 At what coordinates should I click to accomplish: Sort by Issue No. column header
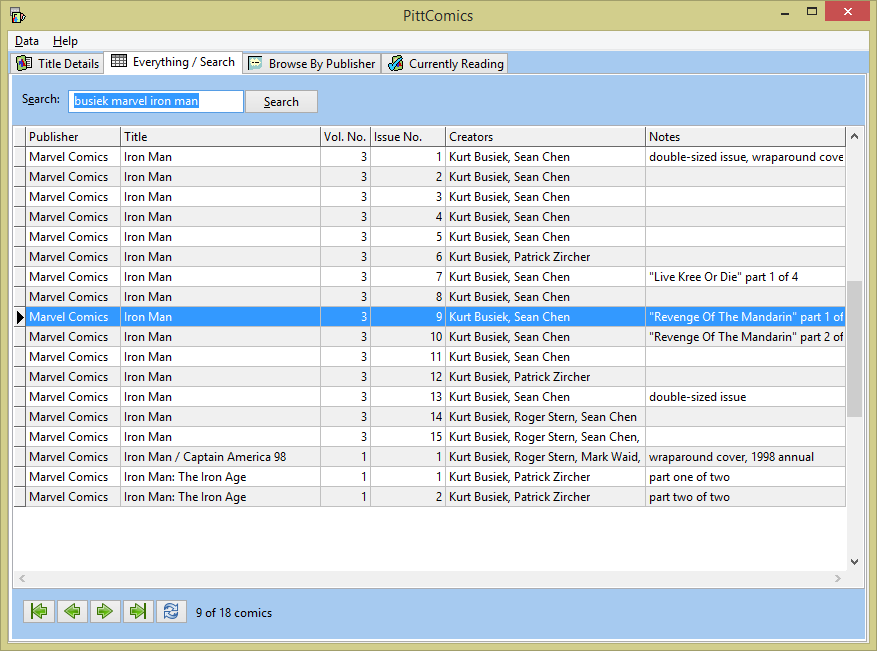408,136
